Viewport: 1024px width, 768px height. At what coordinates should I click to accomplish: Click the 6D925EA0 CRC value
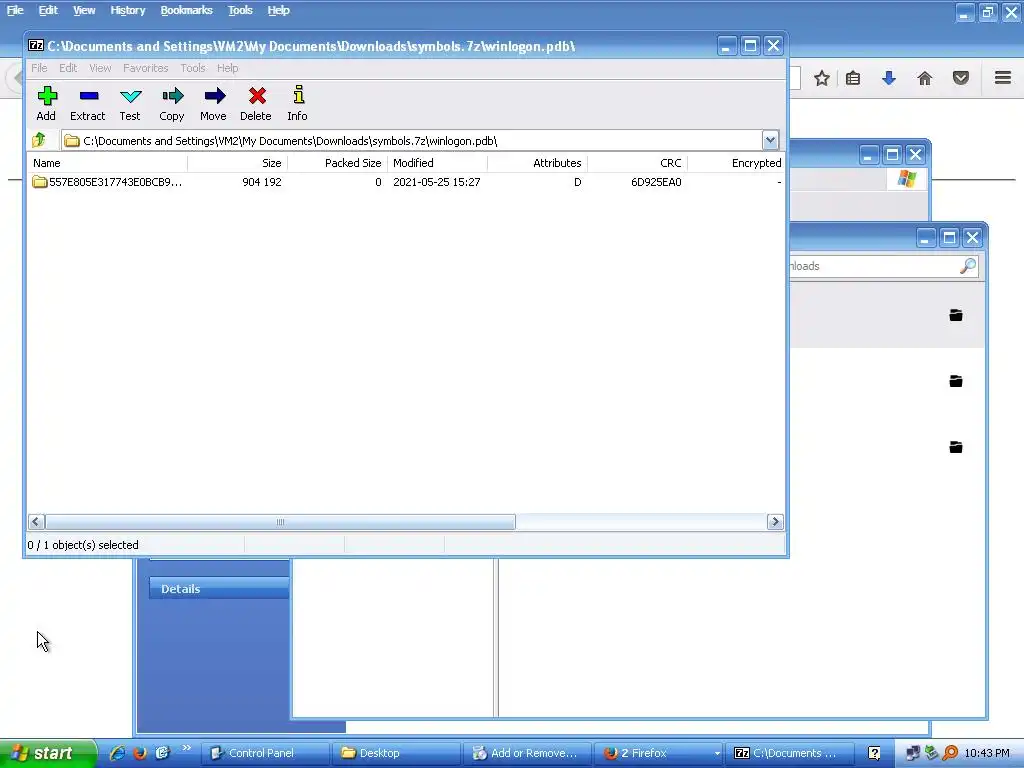656,182
